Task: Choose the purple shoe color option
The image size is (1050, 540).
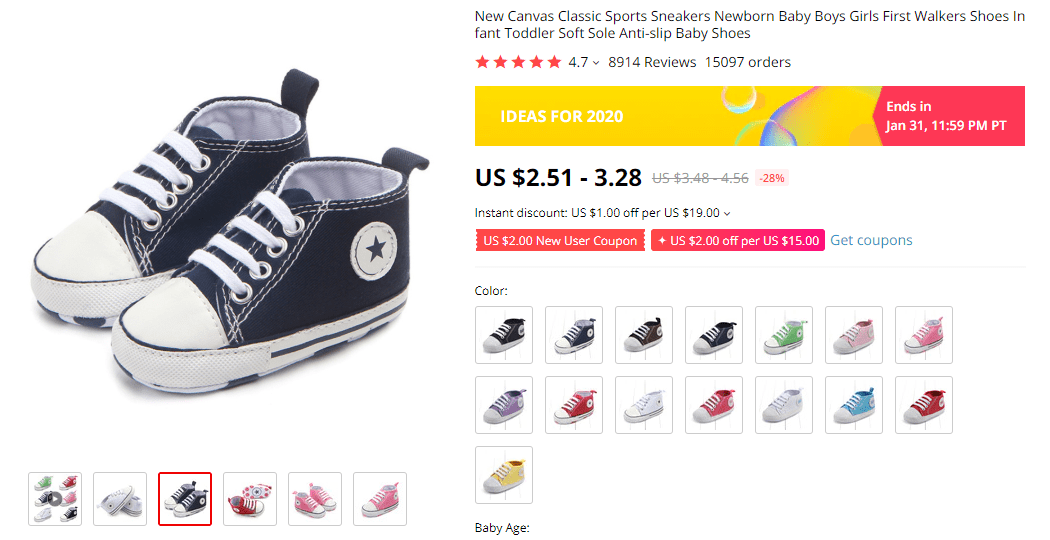Action: (504, 405)
